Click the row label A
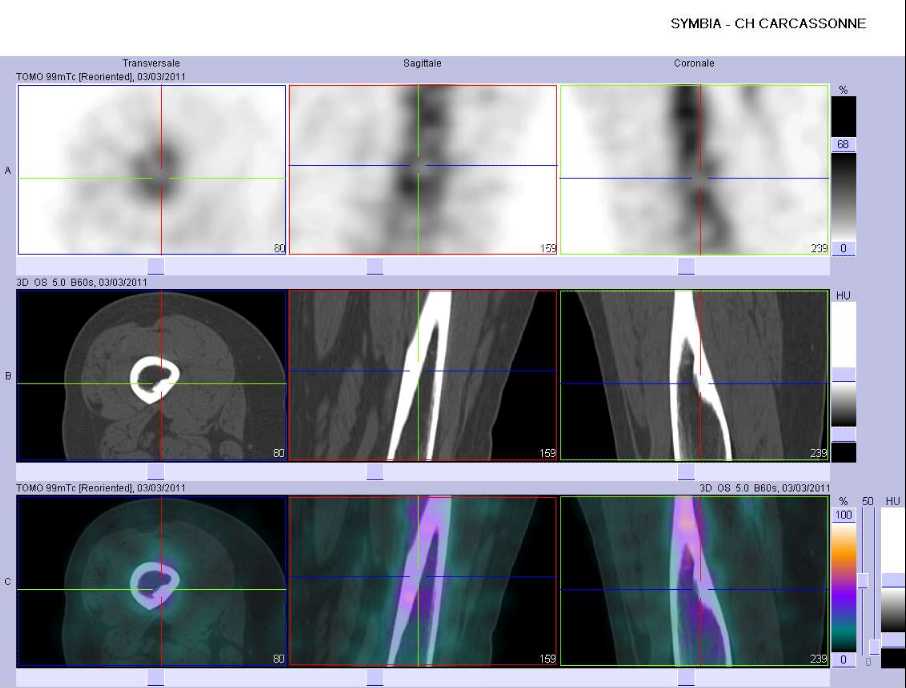Image resolution: width=906 pixels, height=688 pixels. (x=8, y=171)
